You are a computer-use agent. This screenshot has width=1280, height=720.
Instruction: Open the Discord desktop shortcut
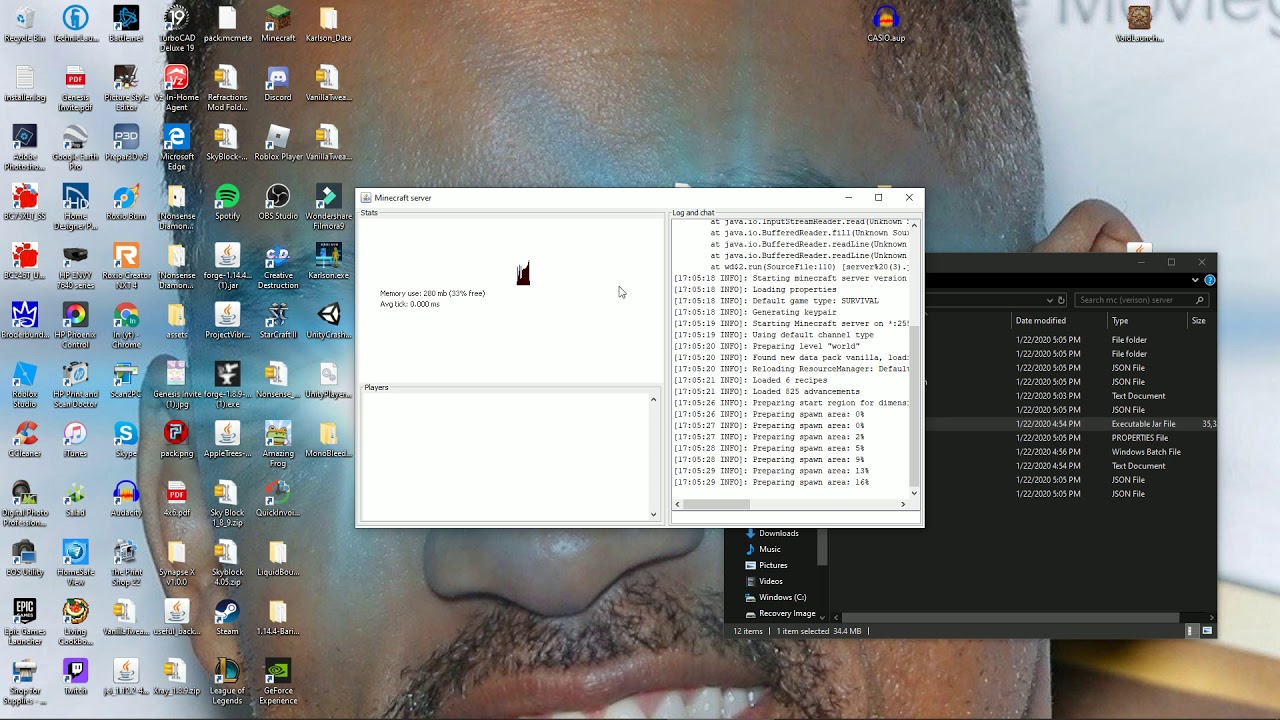278,84
